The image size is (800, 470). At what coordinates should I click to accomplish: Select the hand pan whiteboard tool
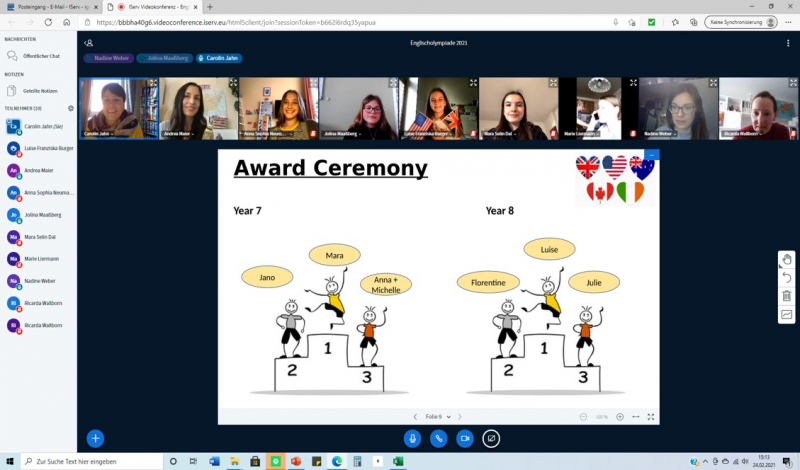click(787, 259)
